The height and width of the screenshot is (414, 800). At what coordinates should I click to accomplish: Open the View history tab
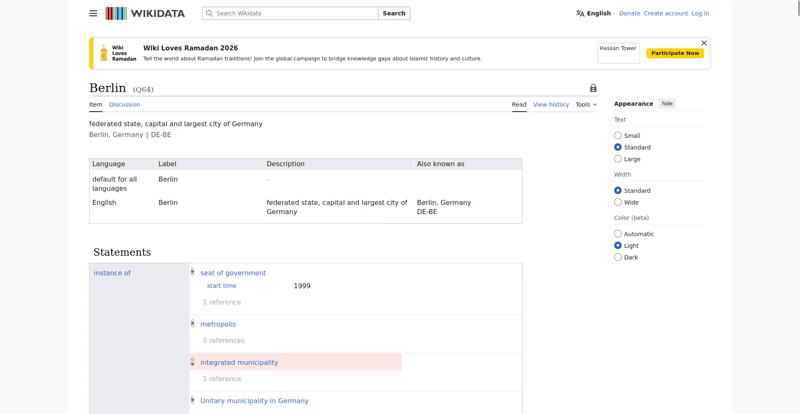(550, 104)
